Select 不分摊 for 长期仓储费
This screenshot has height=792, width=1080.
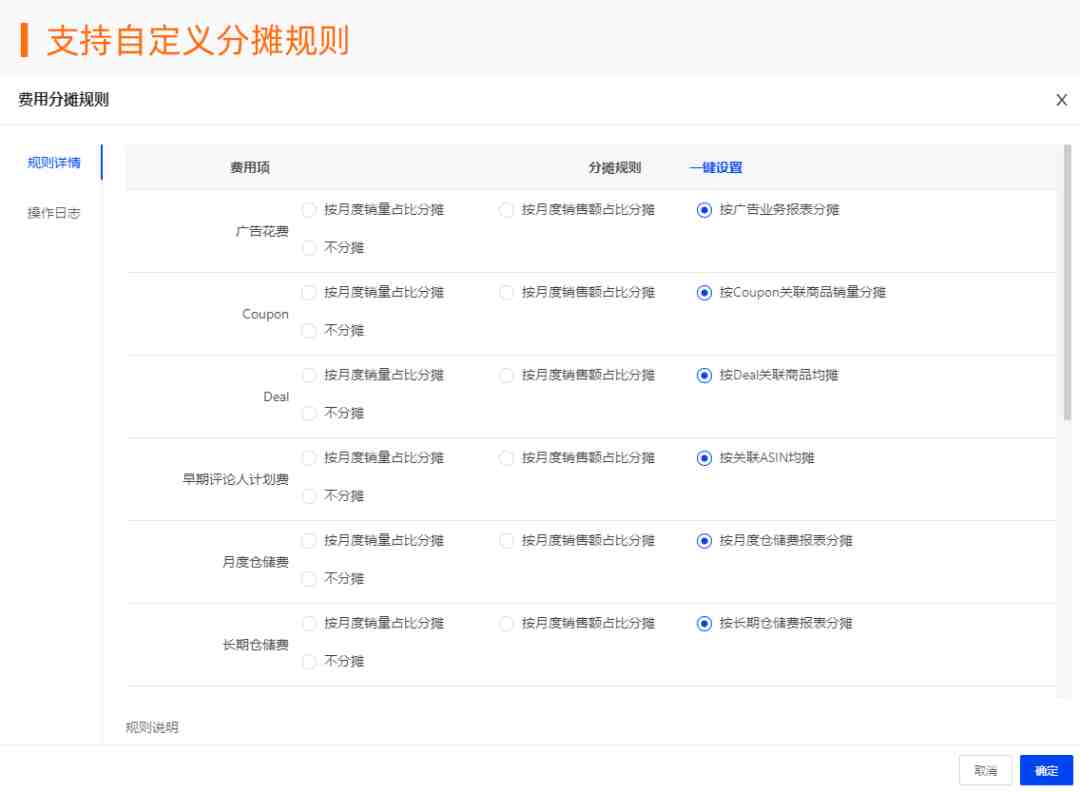tap(309, 661)
